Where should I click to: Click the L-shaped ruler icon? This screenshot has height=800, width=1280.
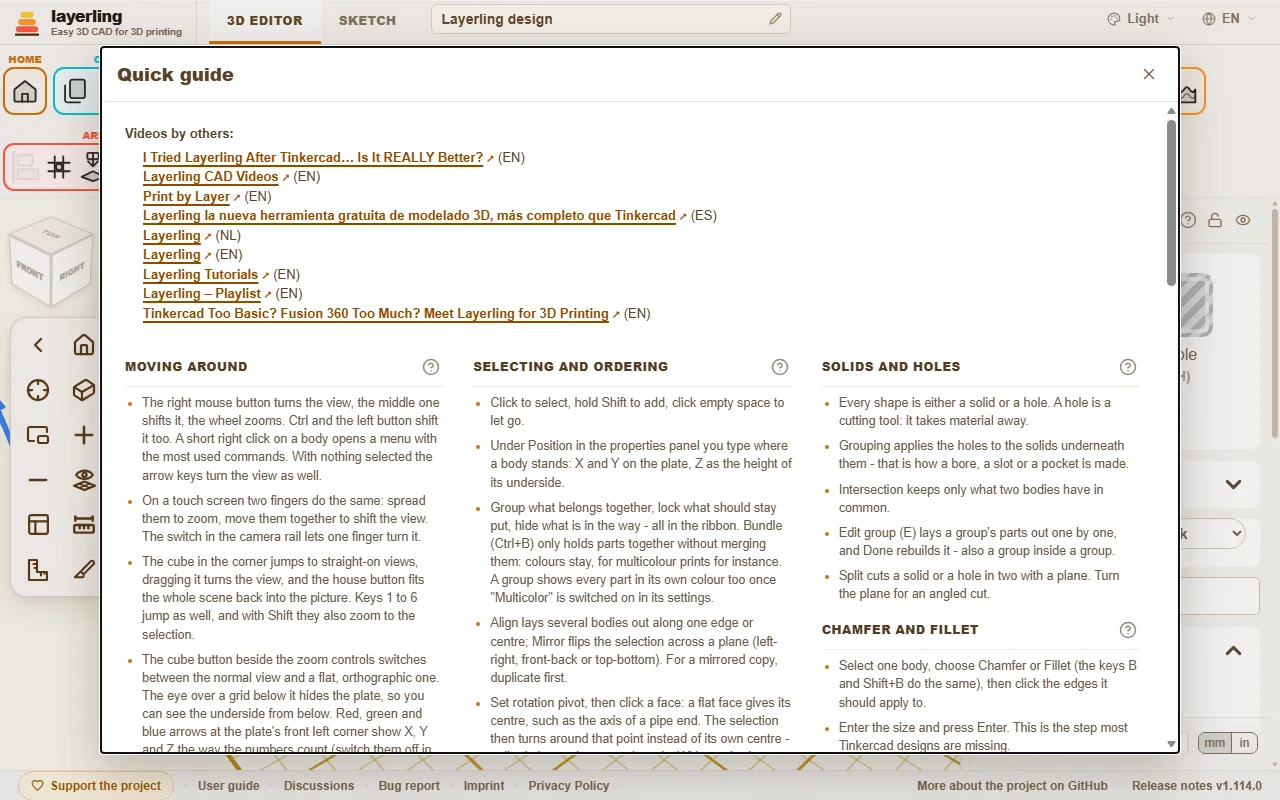pos(38,570)
